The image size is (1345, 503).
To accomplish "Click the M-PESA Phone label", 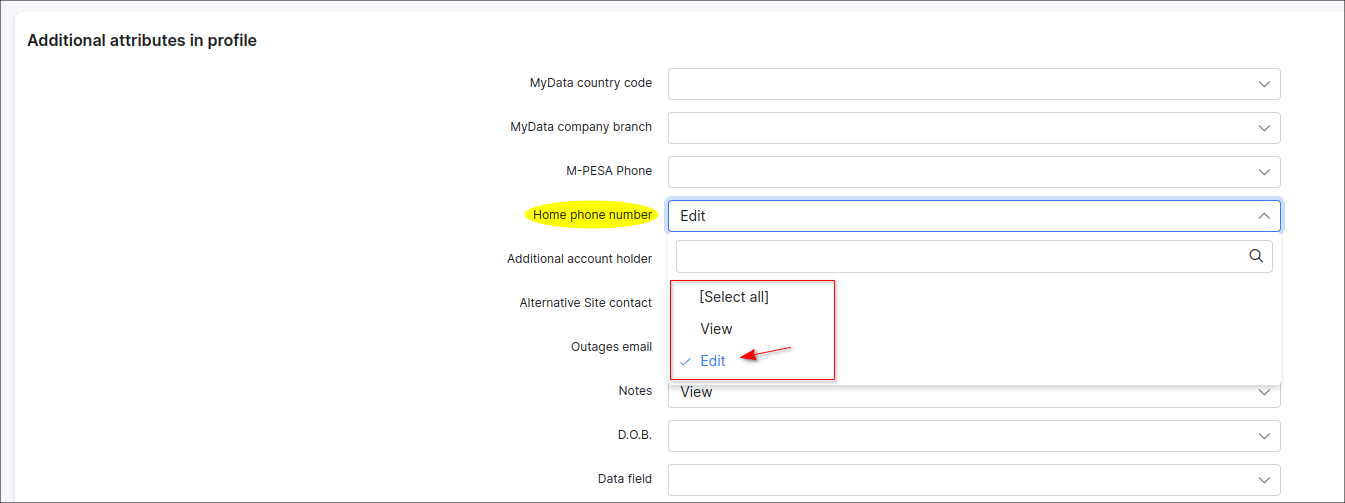I will click(609, 171).
